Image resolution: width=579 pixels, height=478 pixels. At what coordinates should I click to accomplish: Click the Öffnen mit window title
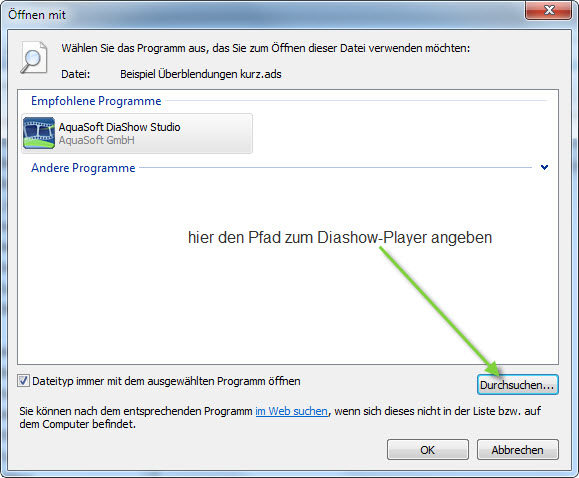pyautogui.click(x=37, y=15)
